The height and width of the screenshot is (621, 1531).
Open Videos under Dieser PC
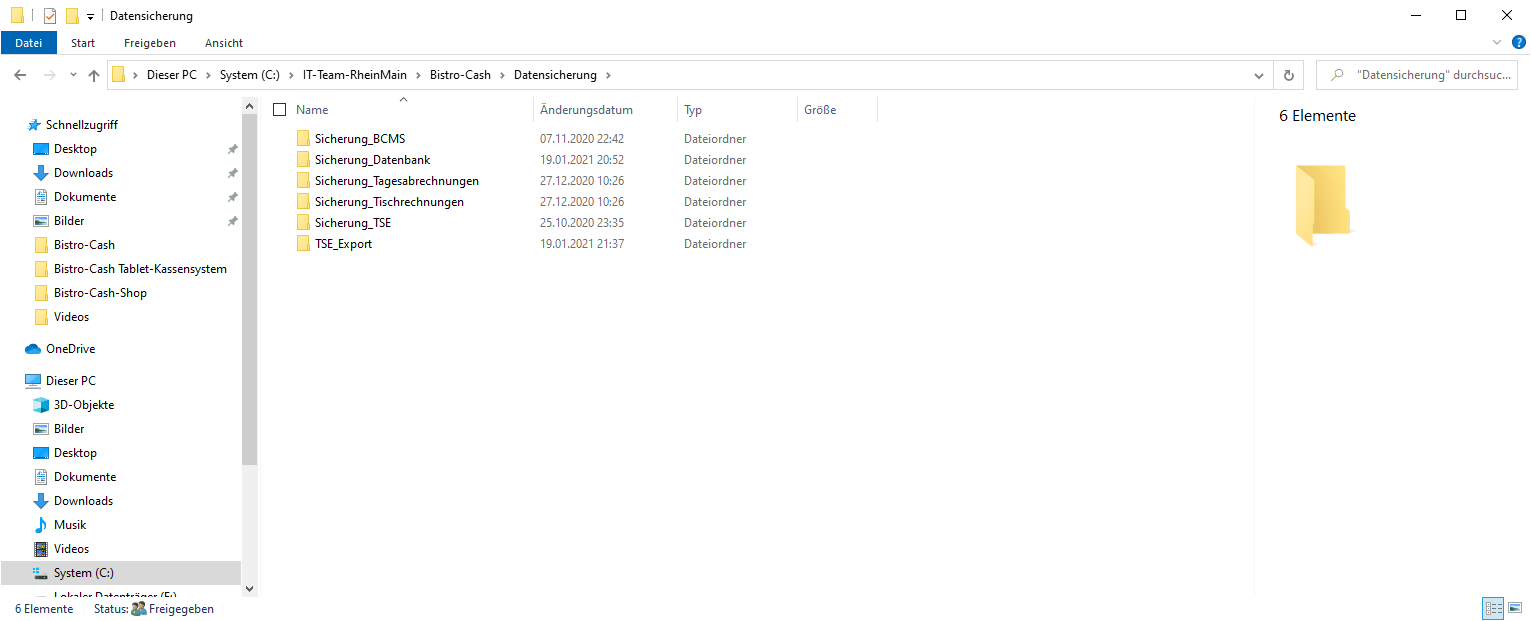point(71,549)
